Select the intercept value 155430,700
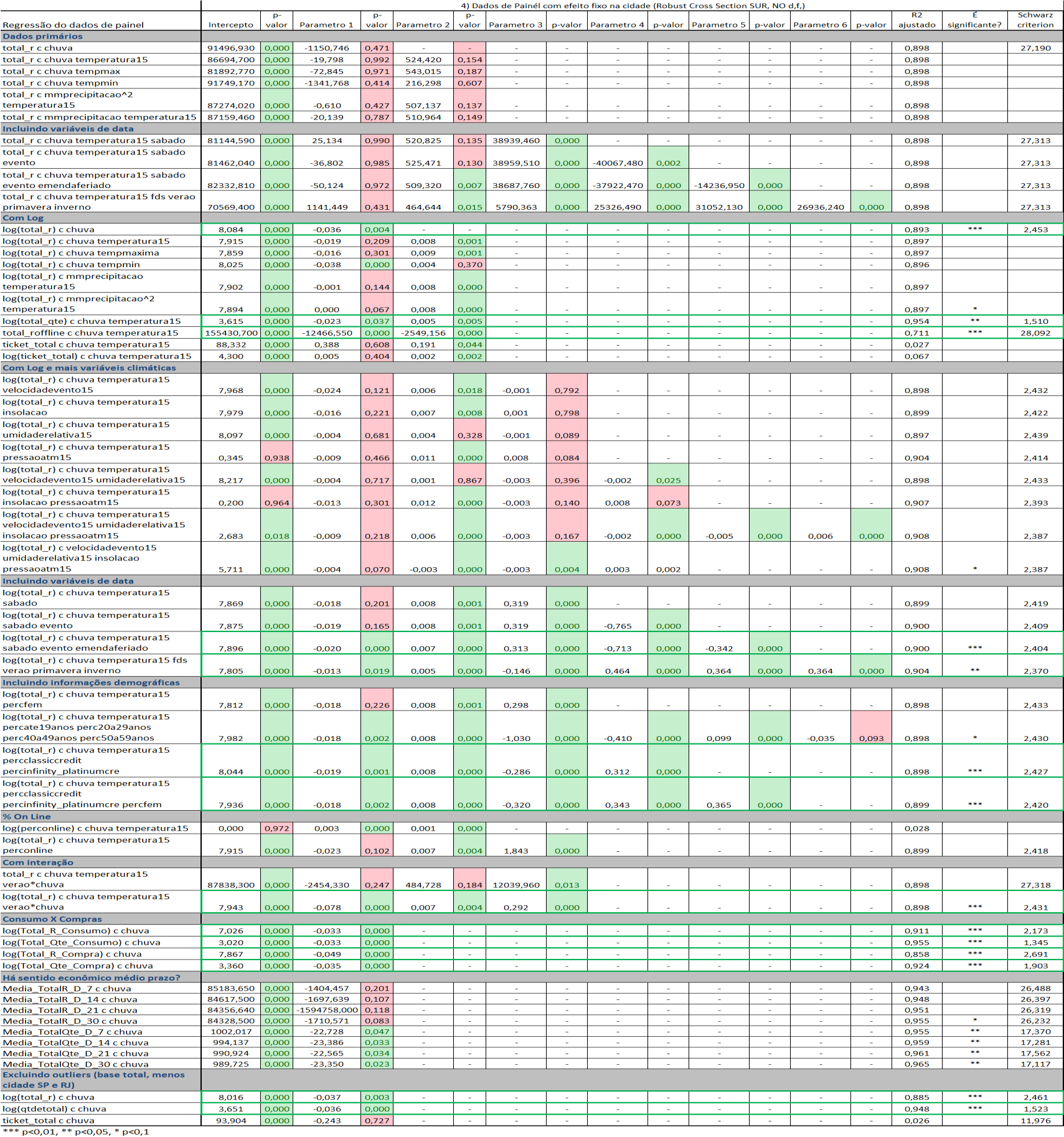Screen dimensions: 1064x1137 point(230,333)
